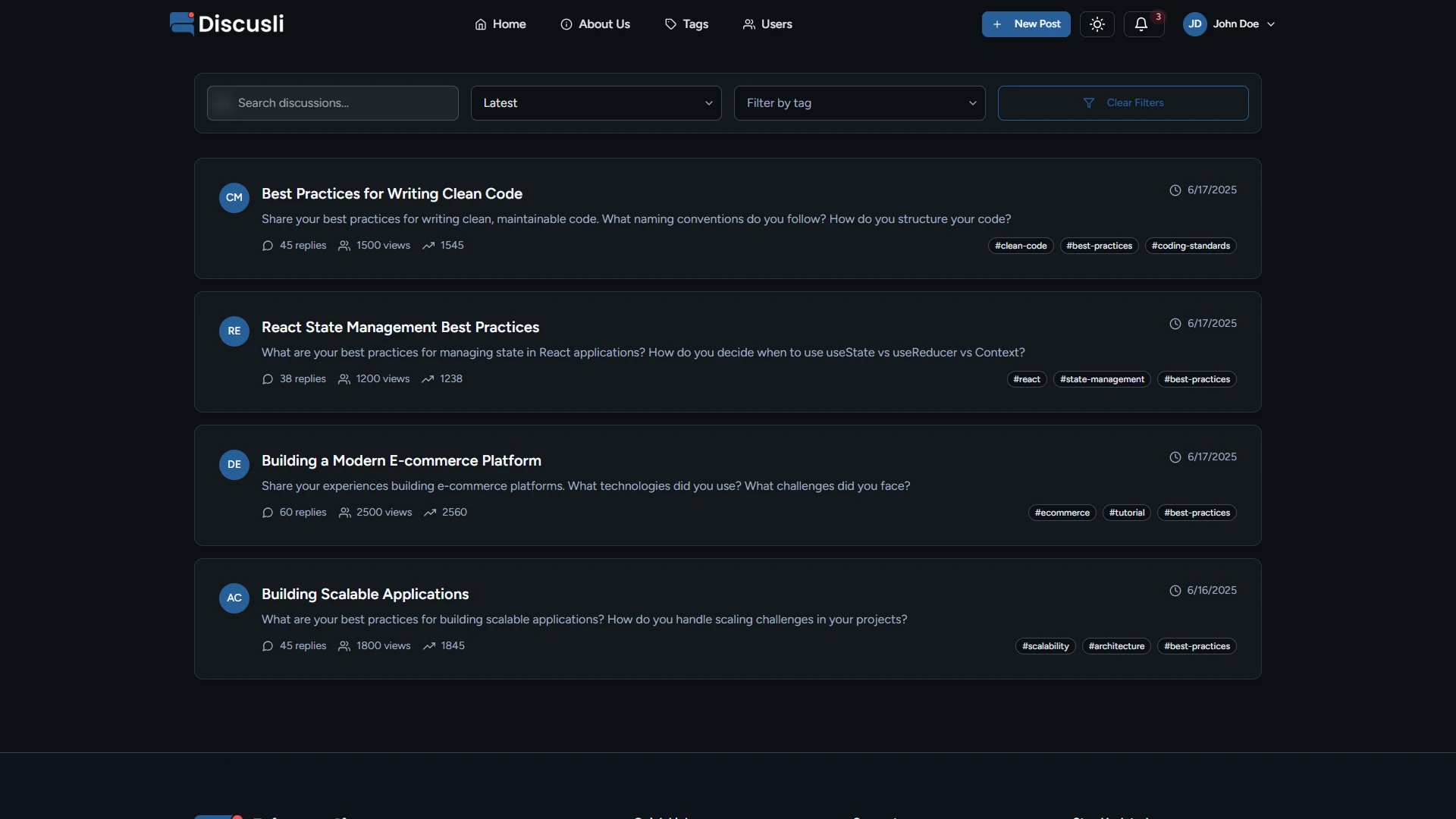Click the 45 replies icon on Clean Code post
This screenshot has width=1456, height=819.
[267, 246]
